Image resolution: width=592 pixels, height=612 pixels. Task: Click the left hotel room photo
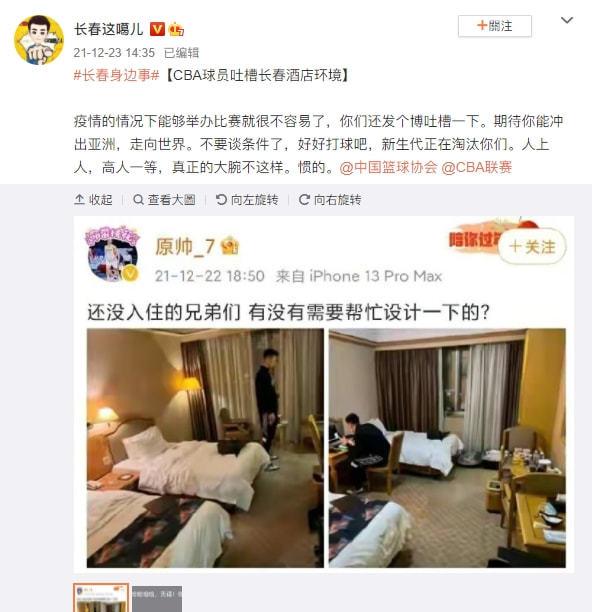pyautogui.click(x=205, y=448)
